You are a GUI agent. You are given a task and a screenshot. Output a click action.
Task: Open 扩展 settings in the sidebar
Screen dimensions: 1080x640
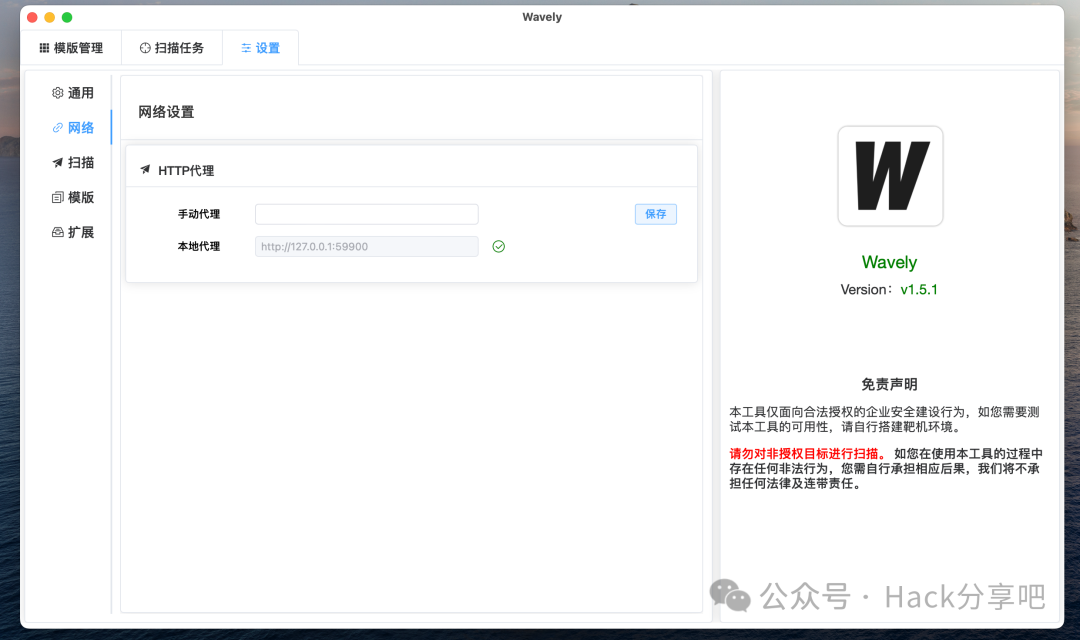(x=72, y=232)
